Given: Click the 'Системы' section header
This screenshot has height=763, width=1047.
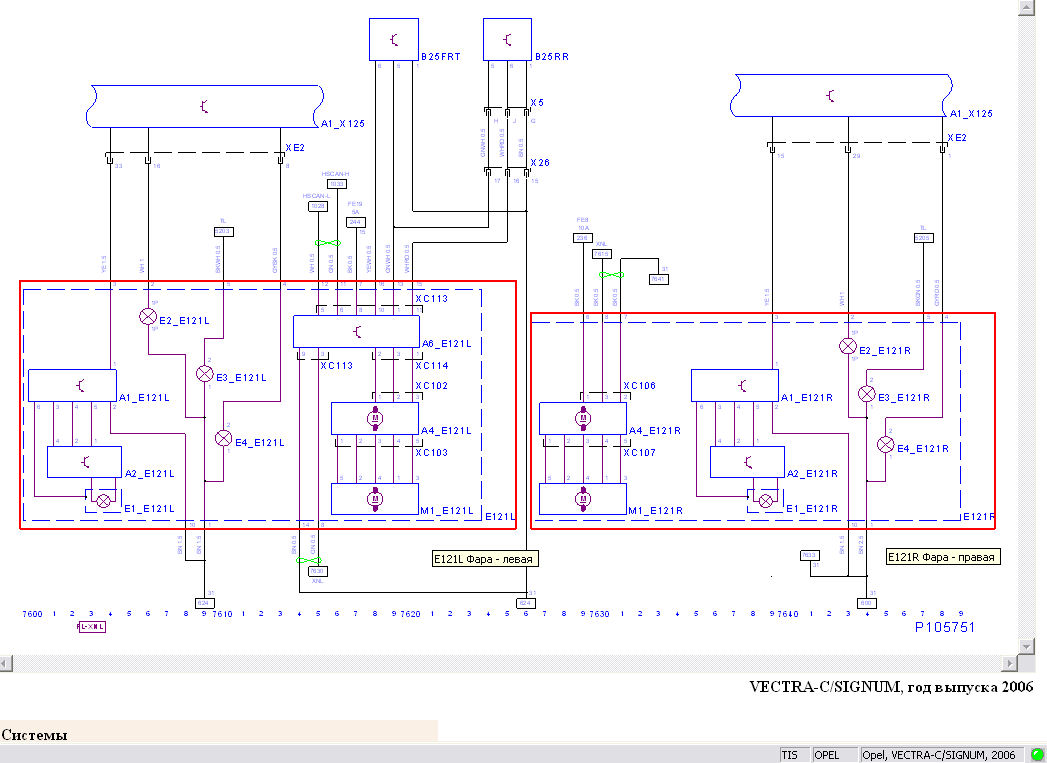Looking at the screenshot, I should pyautogui.click(x=35, y=736).
